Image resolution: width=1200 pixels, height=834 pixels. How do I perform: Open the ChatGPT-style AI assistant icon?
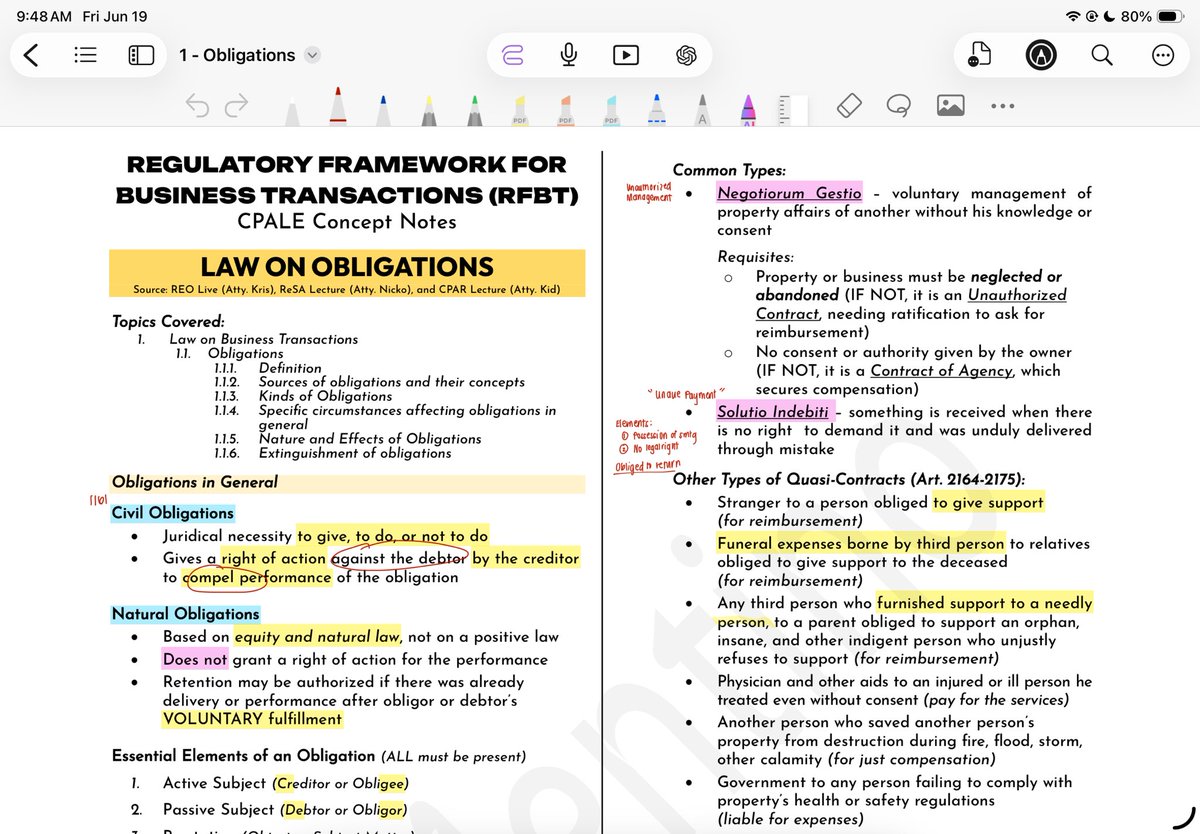coord(686,55)
